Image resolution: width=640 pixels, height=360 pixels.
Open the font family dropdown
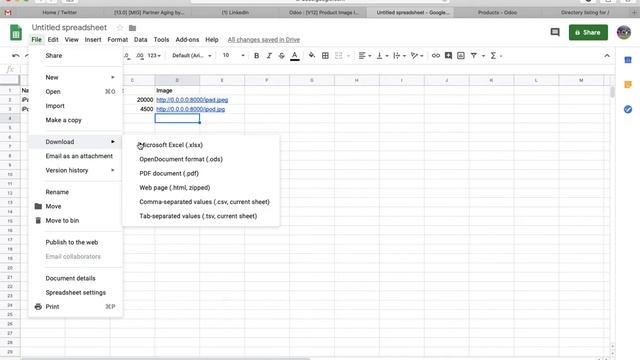coord(192,56)
